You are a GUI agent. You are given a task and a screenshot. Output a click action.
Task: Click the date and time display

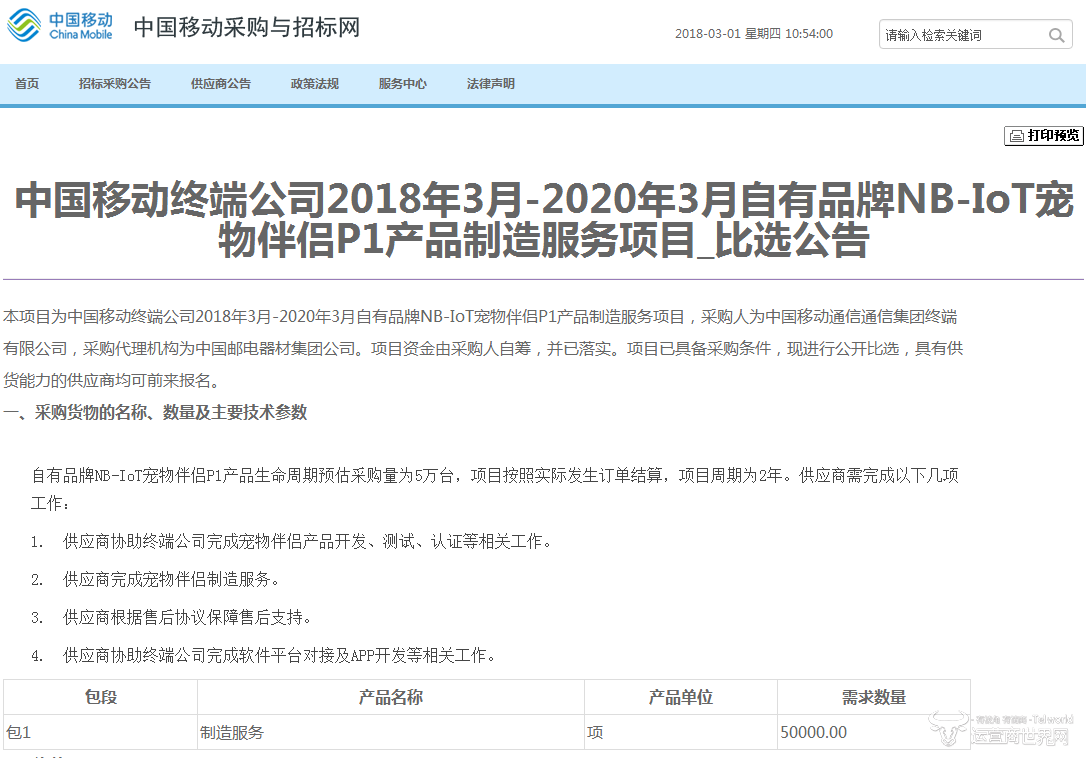click(753, 34)
